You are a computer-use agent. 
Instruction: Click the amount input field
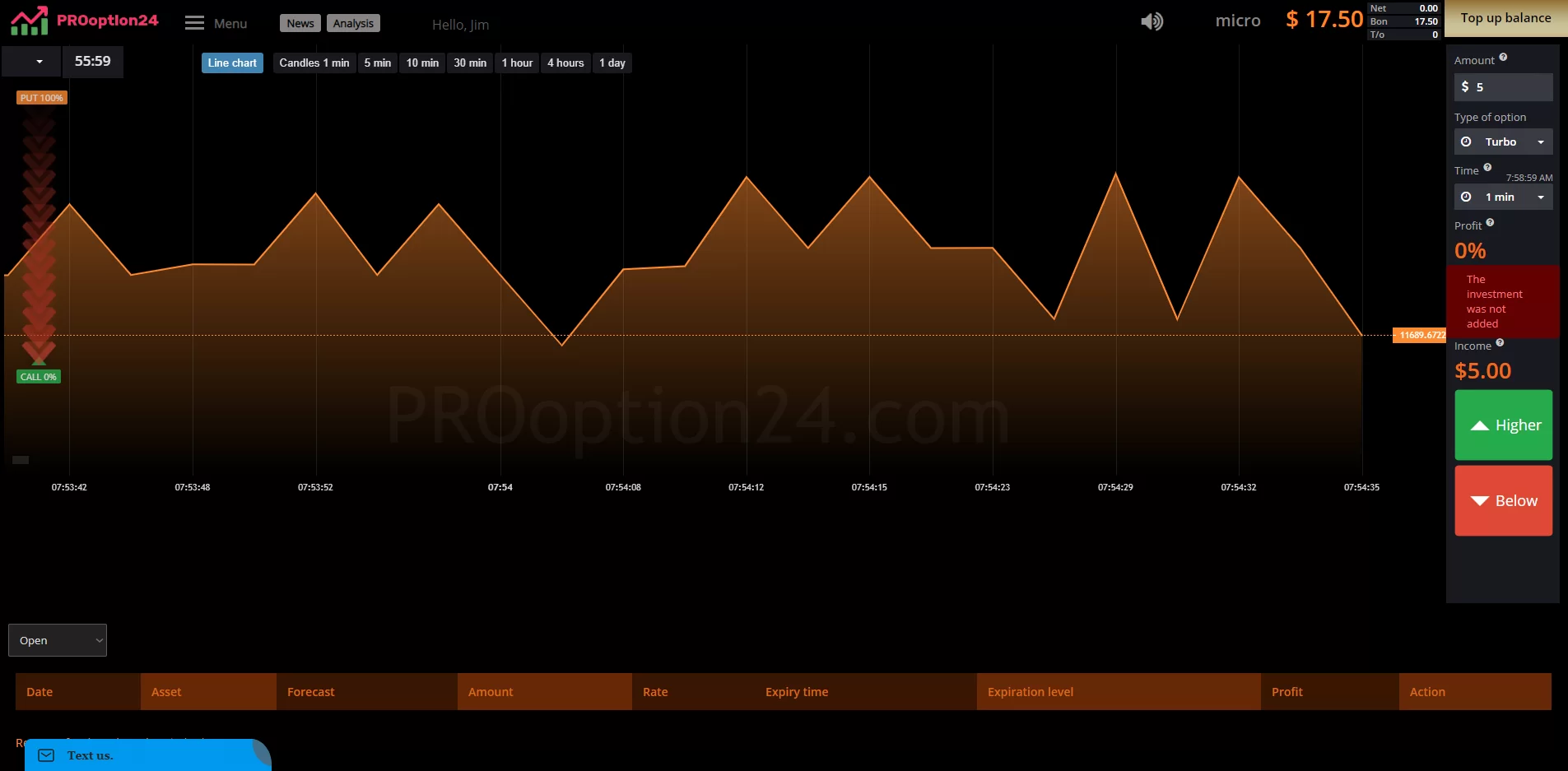pos(1503,86)
